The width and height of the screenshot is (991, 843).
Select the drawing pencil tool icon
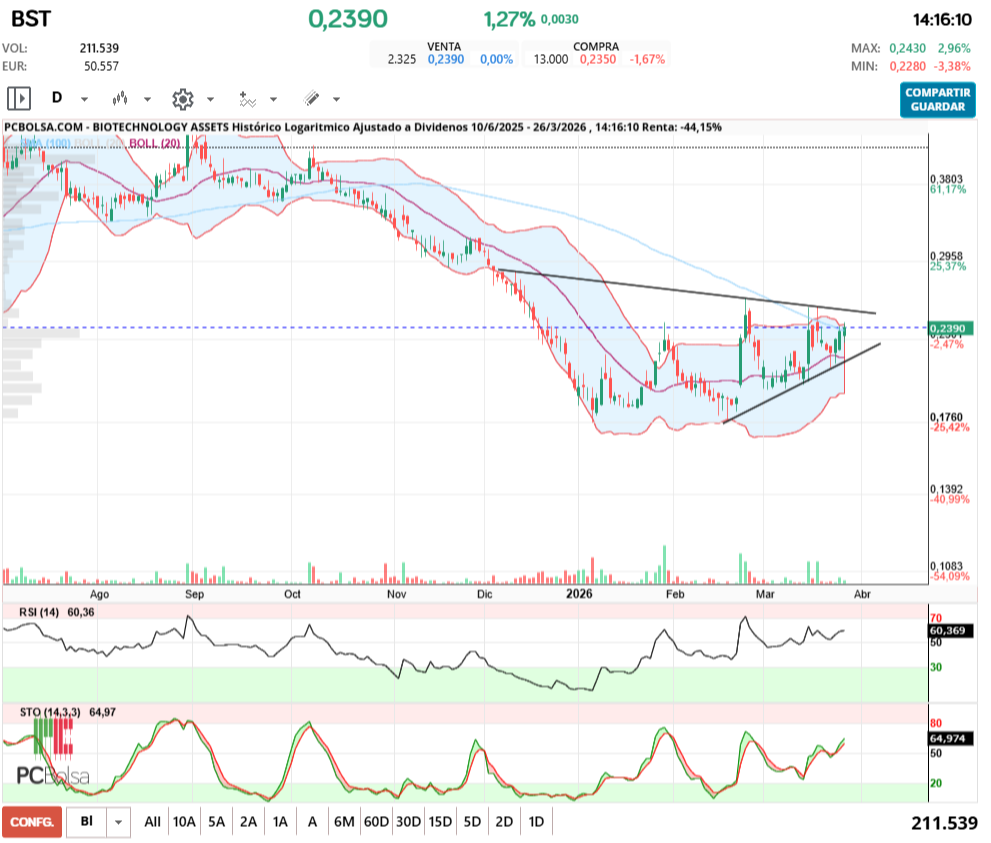(311, 99)
